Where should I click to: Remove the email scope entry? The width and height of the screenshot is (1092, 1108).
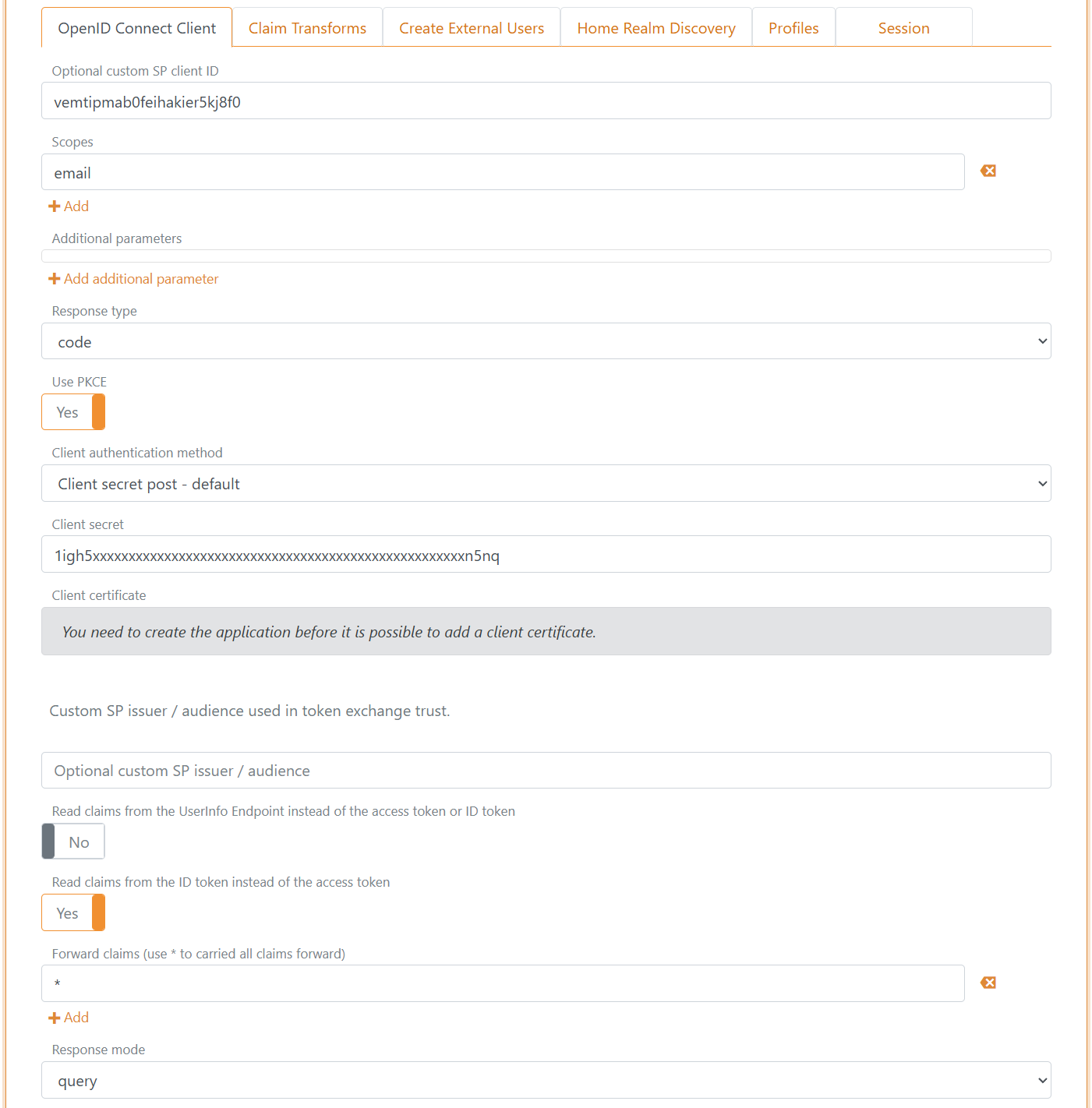click(x=988, y=171)
